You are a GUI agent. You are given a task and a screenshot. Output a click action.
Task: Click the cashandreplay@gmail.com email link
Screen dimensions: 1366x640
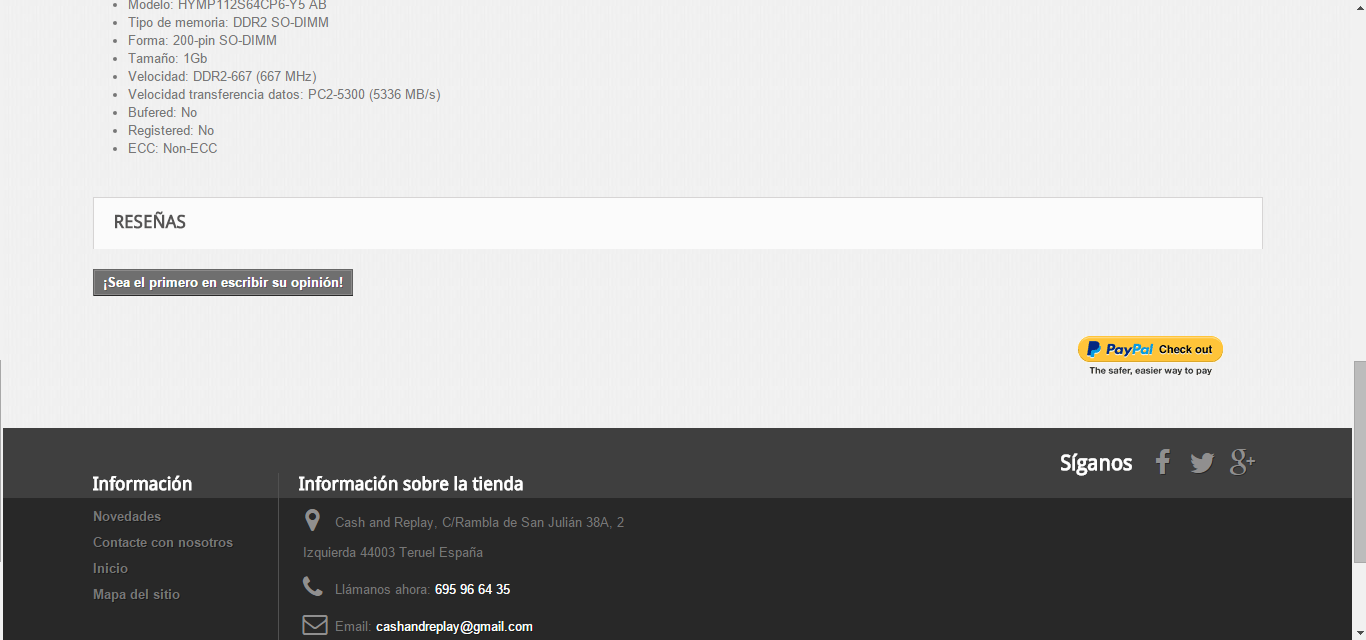tap(454, 627)
